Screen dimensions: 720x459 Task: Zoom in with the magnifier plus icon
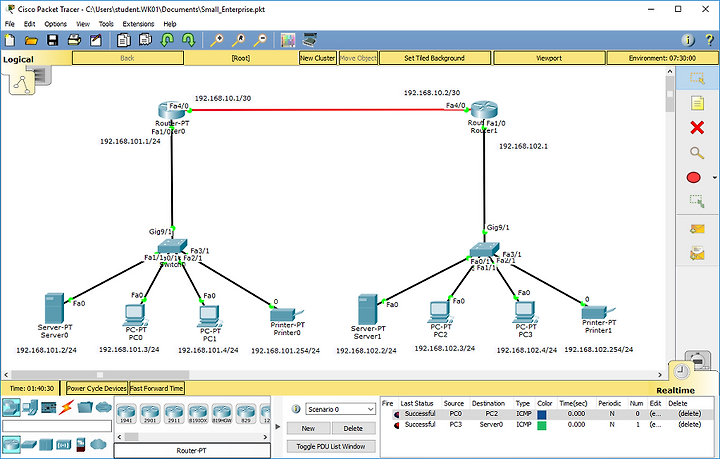(x=217, y=40)
